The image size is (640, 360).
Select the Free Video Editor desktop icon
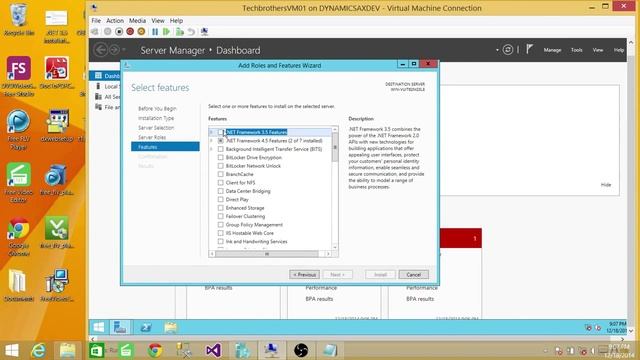[x=19, y=183]
